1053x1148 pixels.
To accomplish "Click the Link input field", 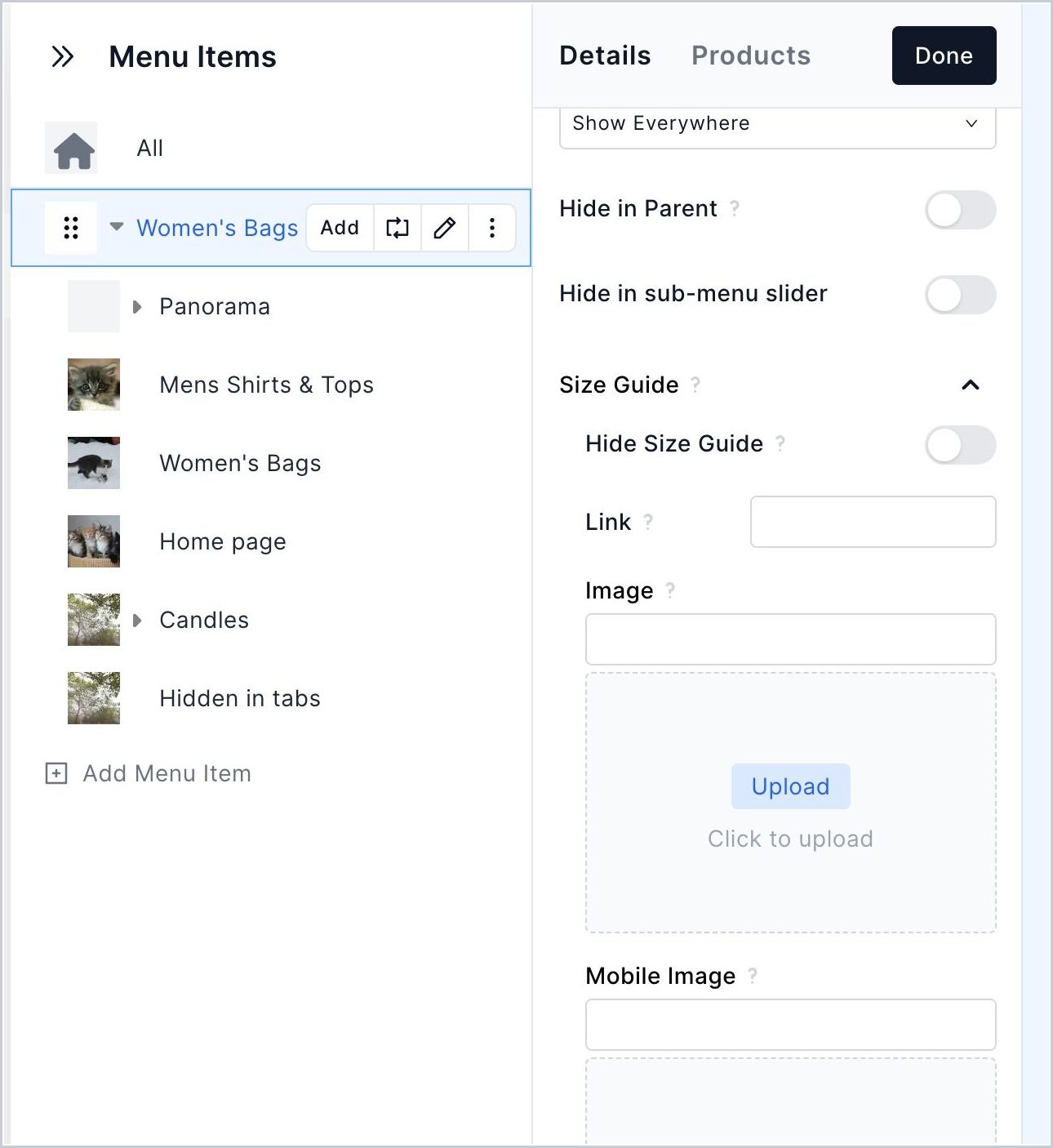I will point(873,522).
